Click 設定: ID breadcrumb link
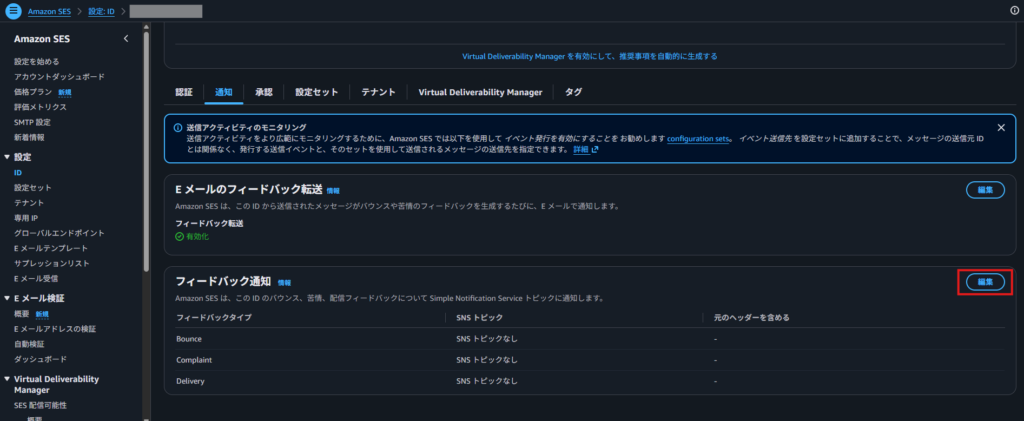 point(101,11)
